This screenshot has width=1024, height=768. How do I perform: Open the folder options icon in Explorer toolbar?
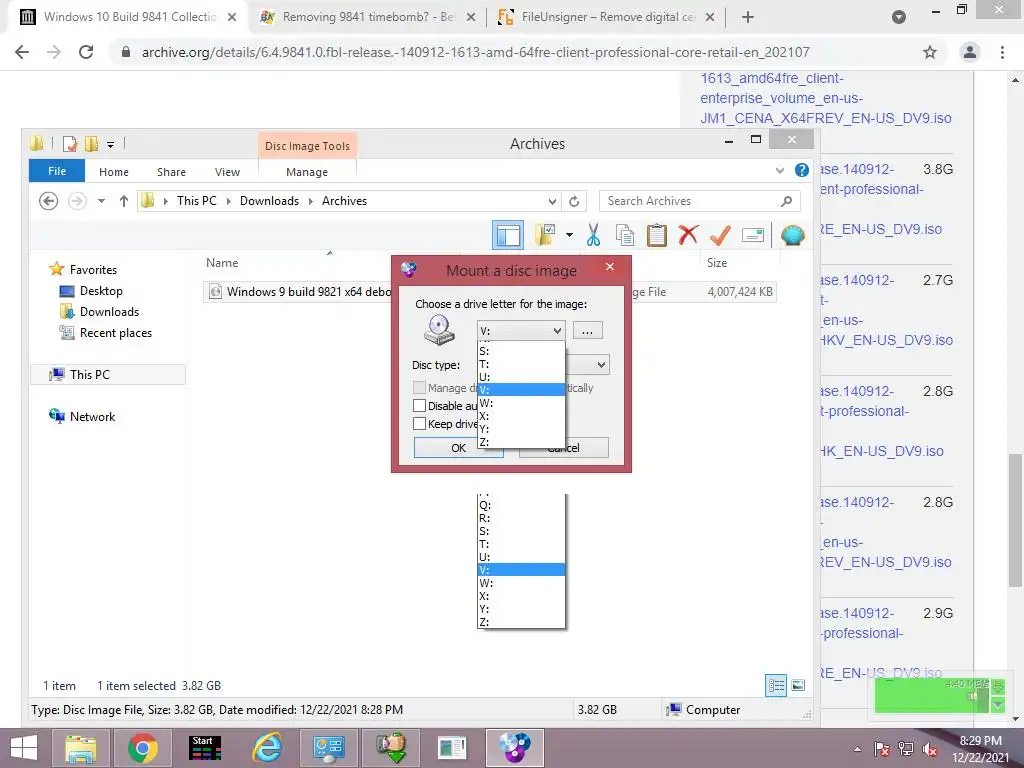point(545,235)
